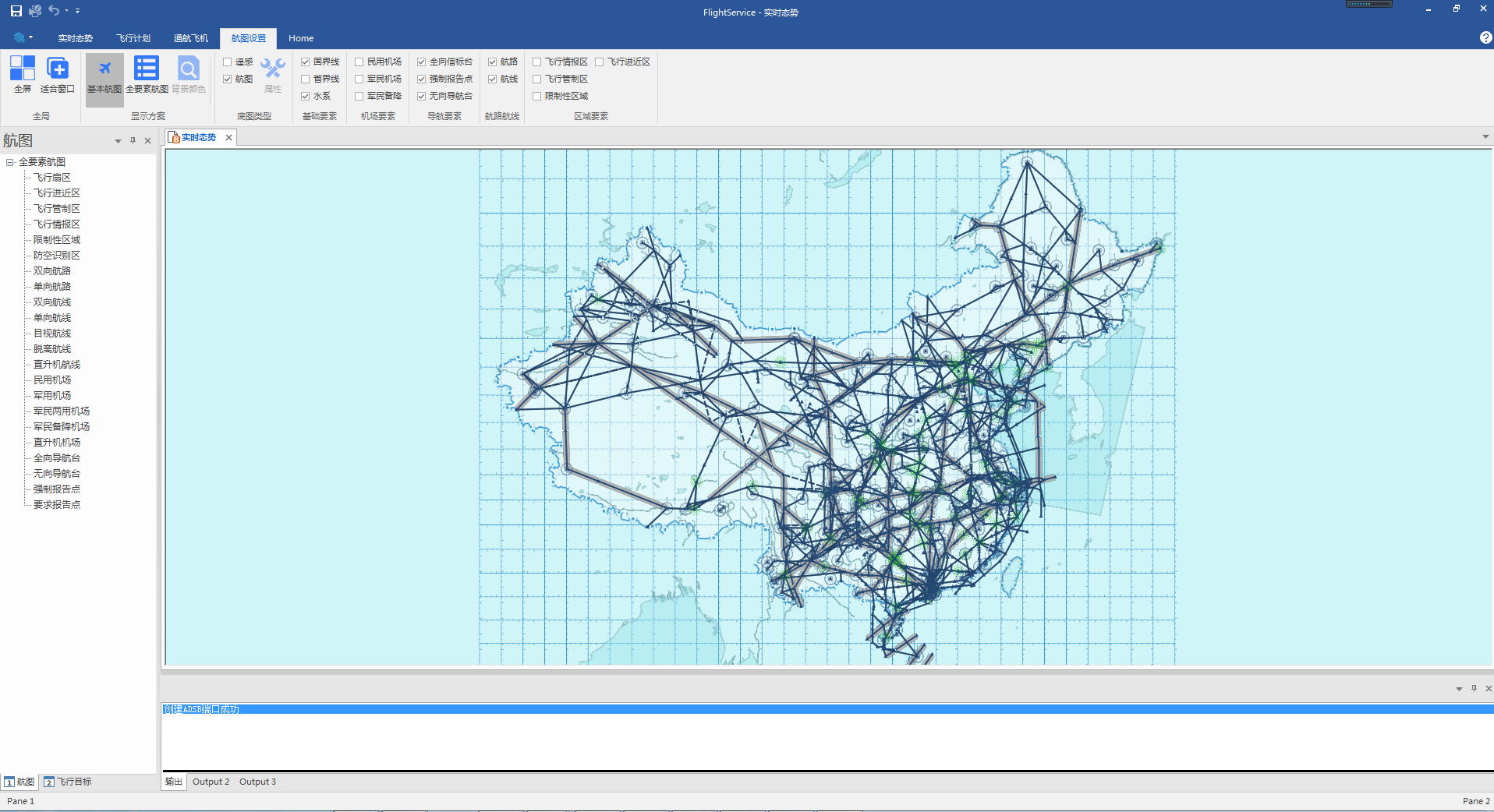Enable the 军民机场 checkbox
This screenshot has width=1494, height=812.
click(359, 79)
